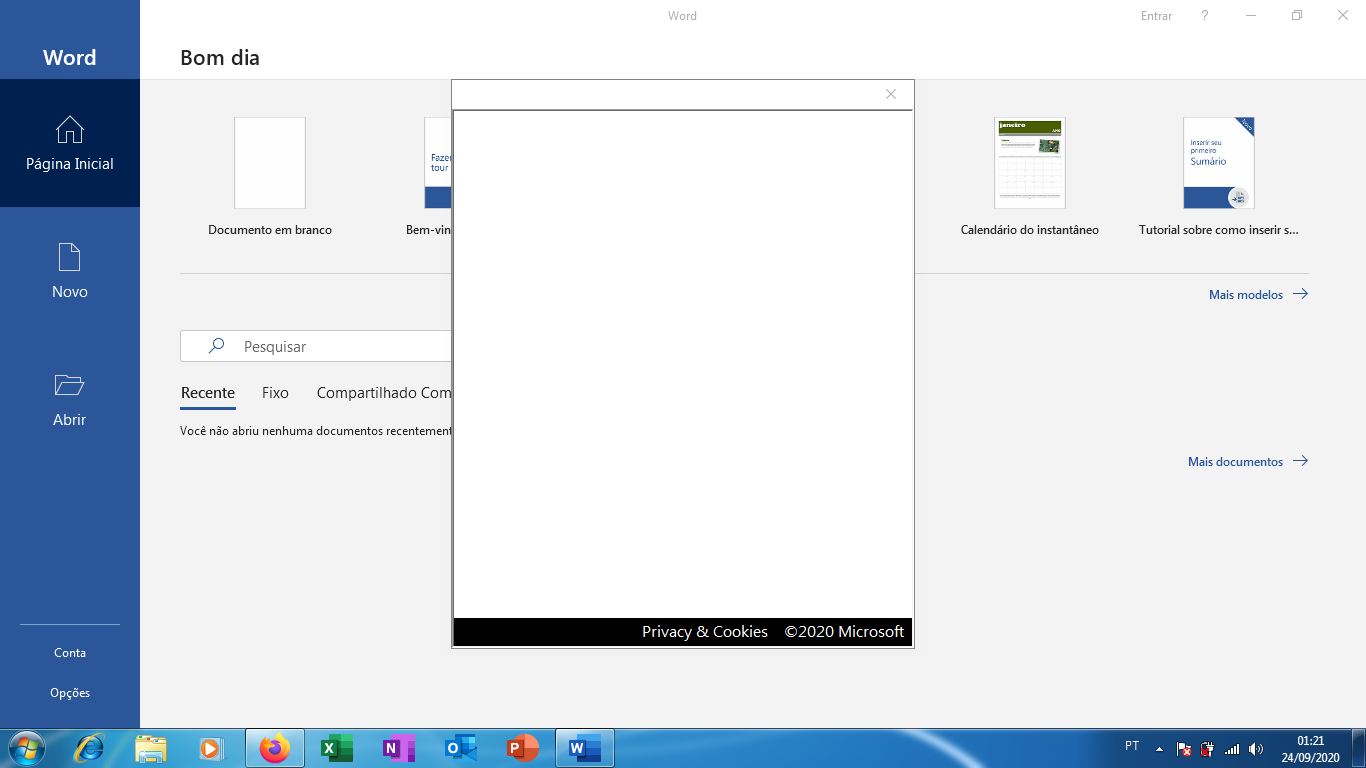Switch to the Fixo tab

(x=275, y=393)
